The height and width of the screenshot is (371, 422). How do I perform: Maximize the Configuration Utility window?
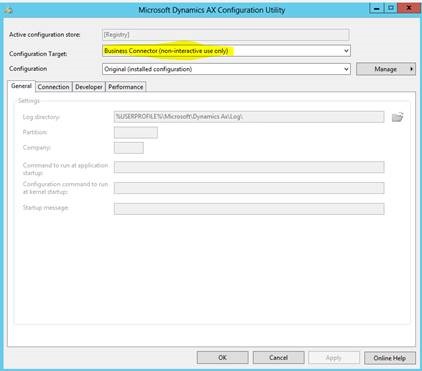(x=390, y=8)
